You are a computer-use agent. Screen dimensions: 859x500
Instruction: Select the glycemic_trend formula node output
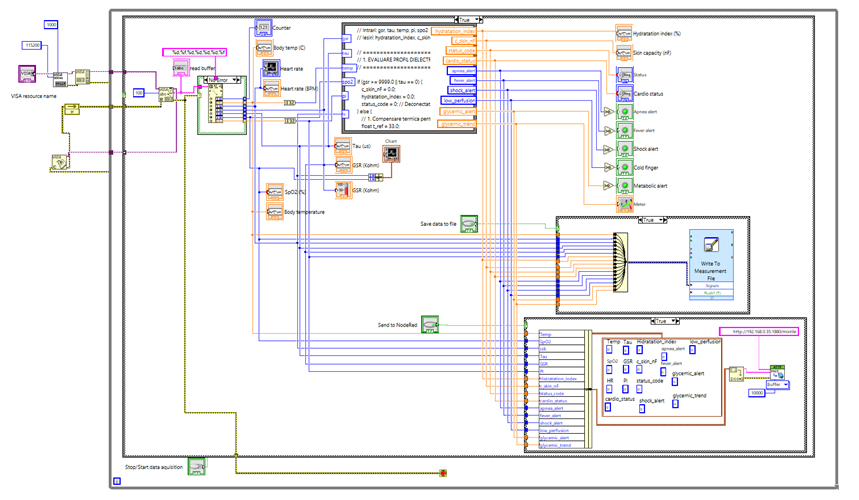457,124
